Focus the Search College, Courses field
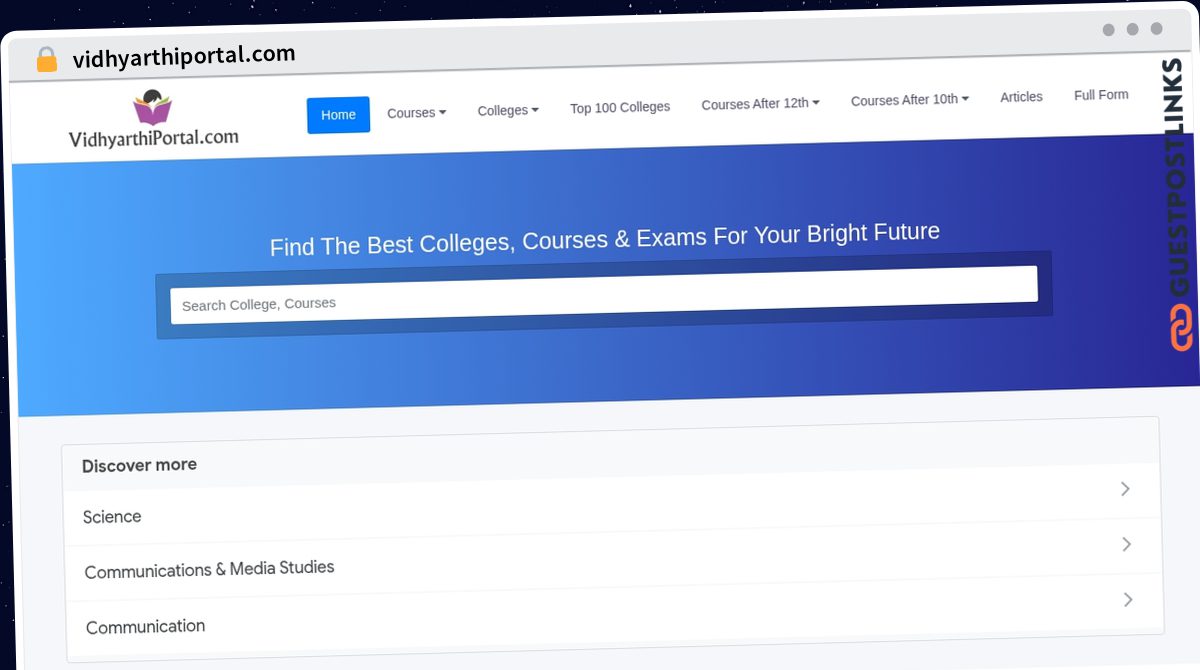Viewport: 1200px width, 670px height. coord(604,294)
